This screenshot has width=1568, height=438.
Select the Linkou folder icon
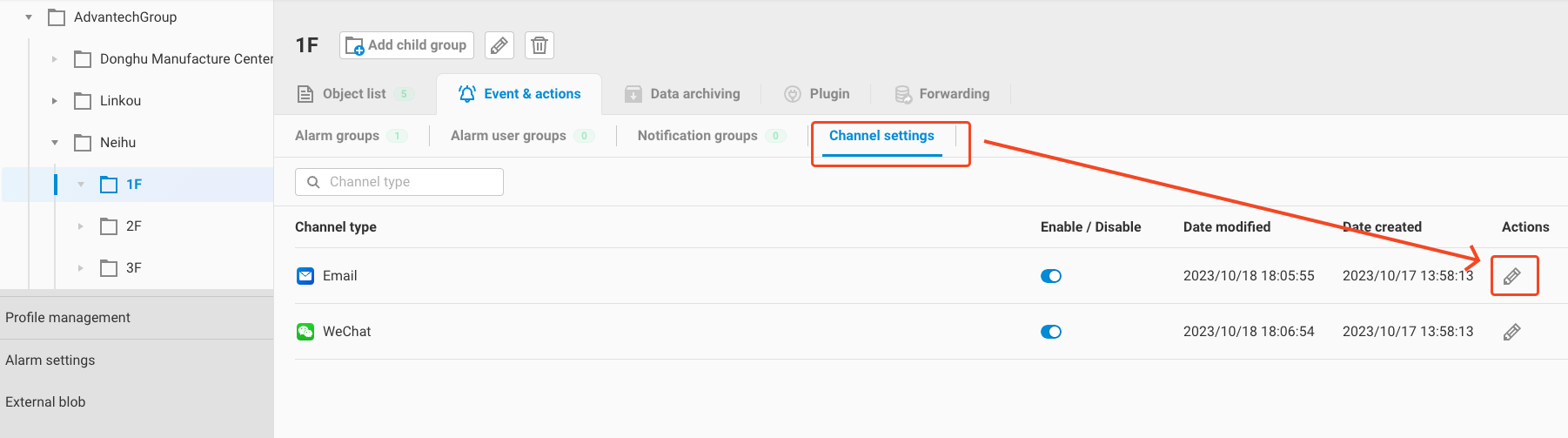[x=83, y=101]
